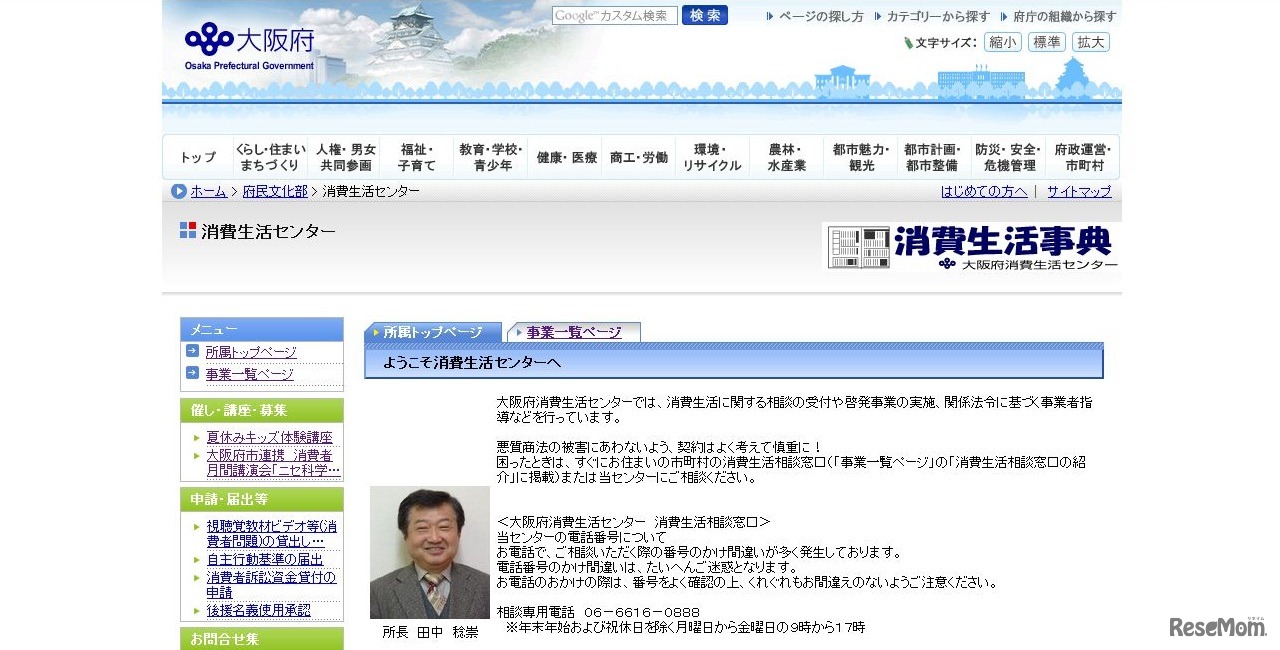The width and height of the screenshot is (1280, 650).
Task: Set text size to 標準
Action: click(1046, 42)
